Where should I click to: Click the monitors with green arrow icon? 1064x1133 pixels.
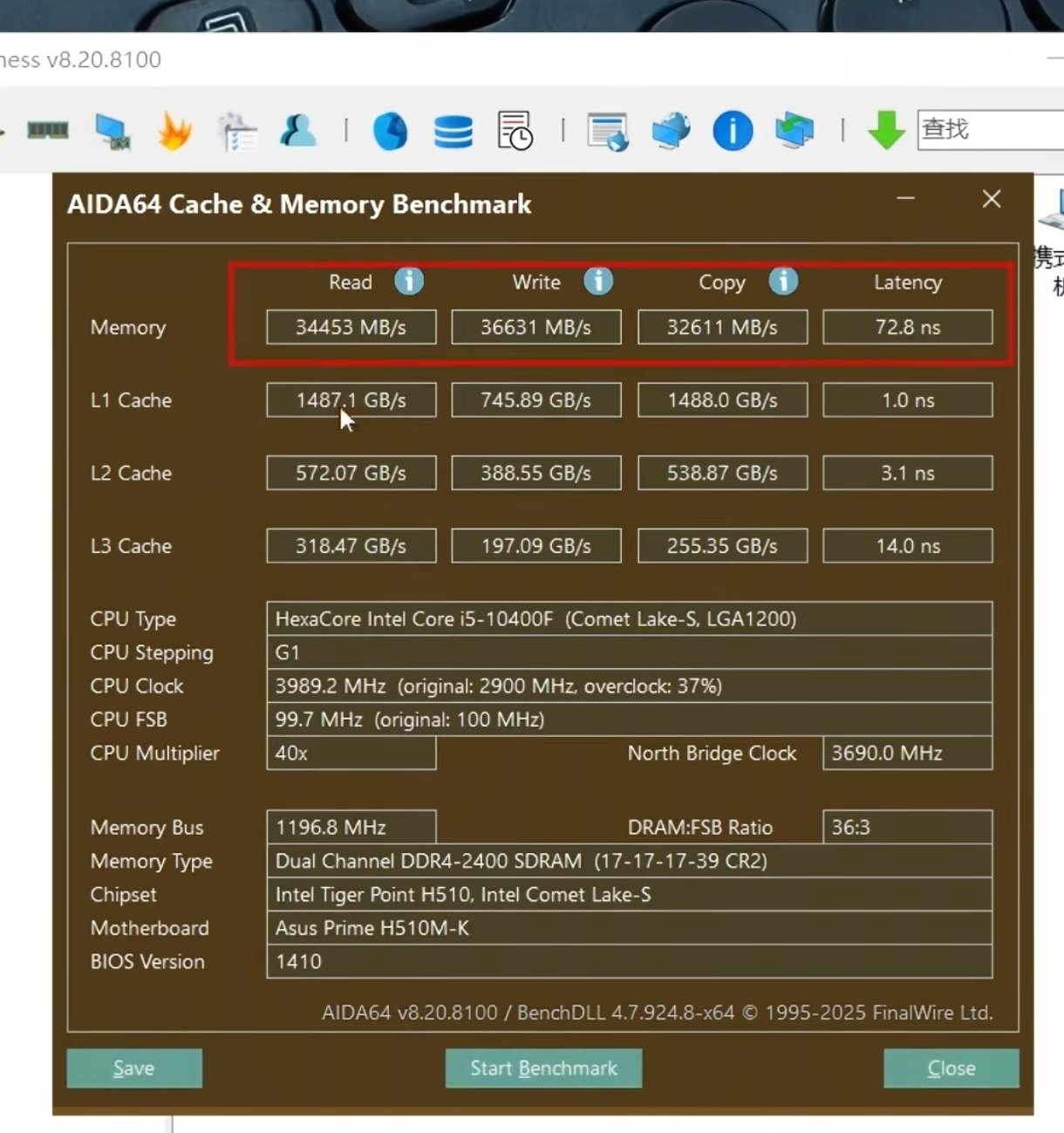(794, 131)
